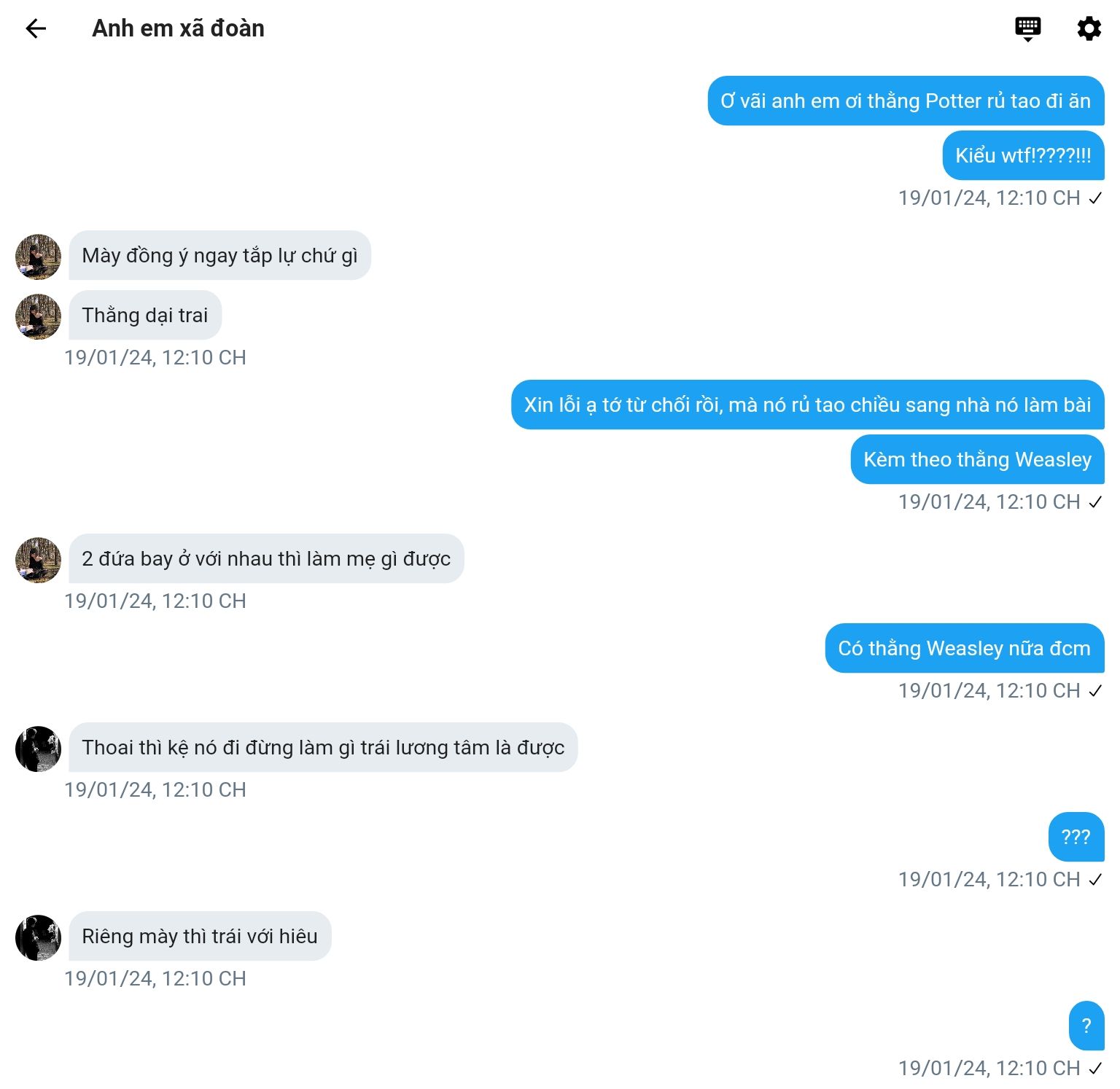This screenshot has width=1120, height=1089.
Task: Click avatar next to "Thằng dại trai"
Action: click(x=38, y=316)
